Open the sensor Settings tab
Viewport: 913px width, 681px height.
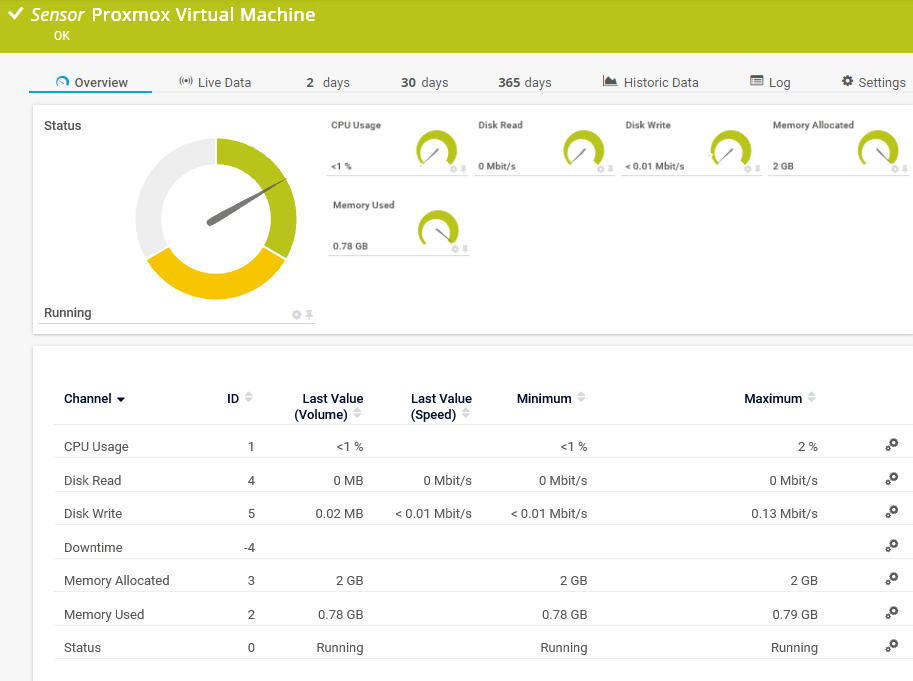[x=873, y=82]
